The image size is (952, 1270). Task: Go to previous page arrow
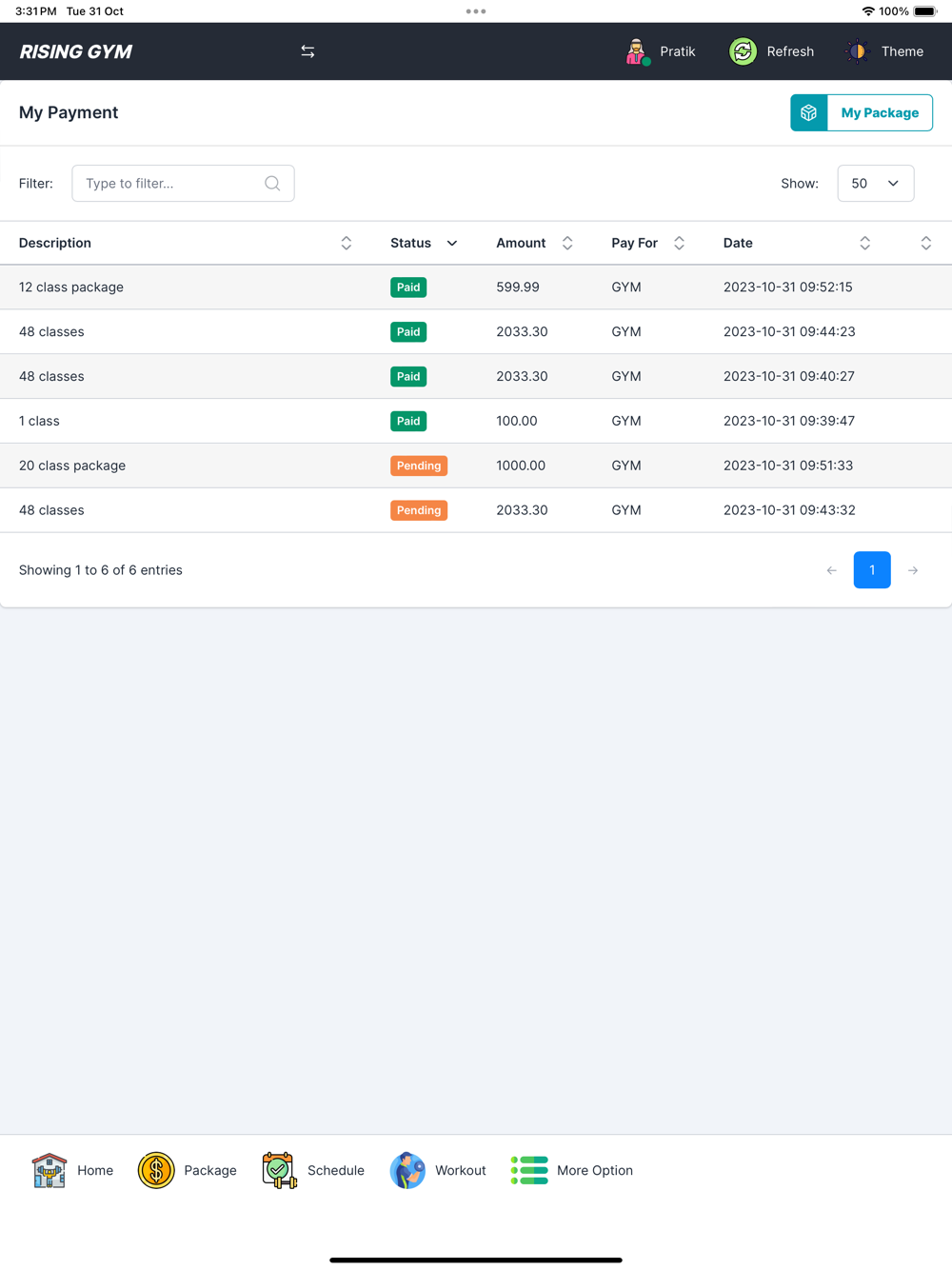[x=832, y=570]
